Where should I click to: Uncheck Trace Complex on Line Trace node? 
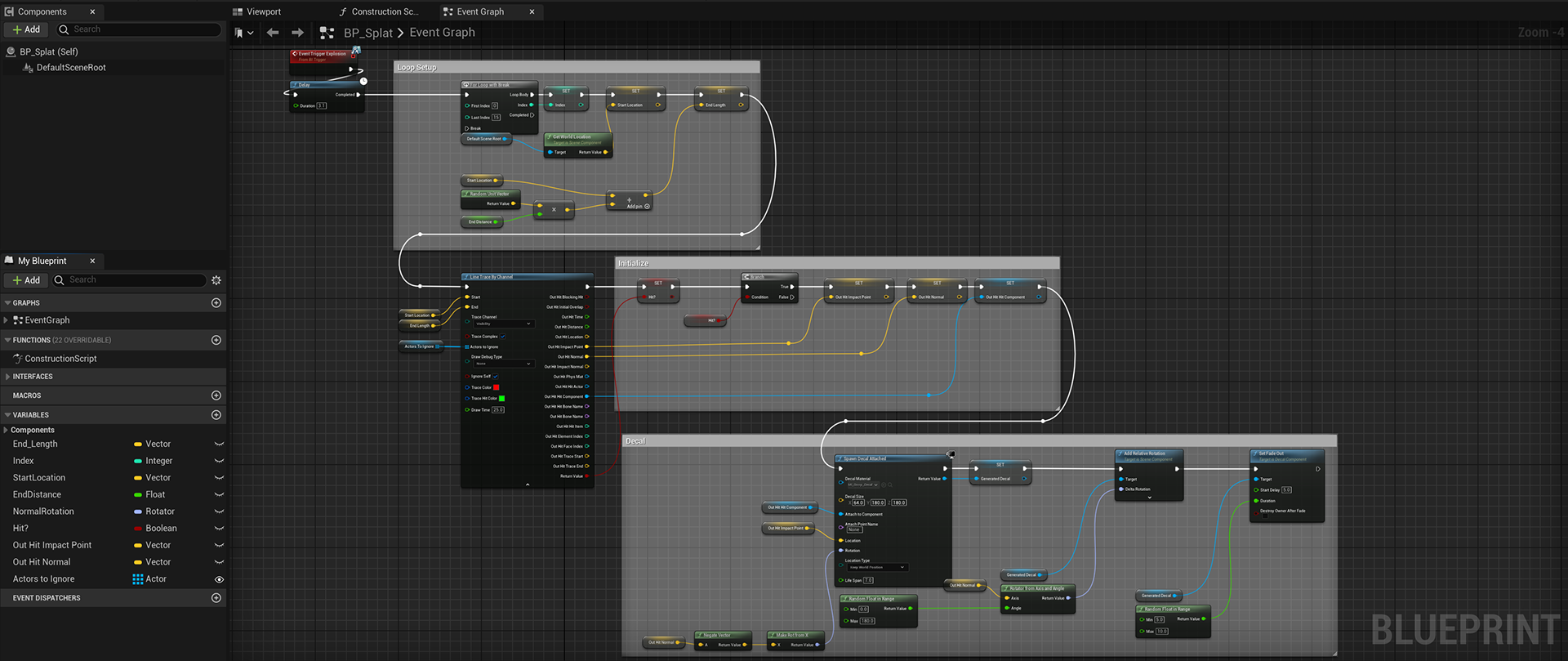click(503, 337)
